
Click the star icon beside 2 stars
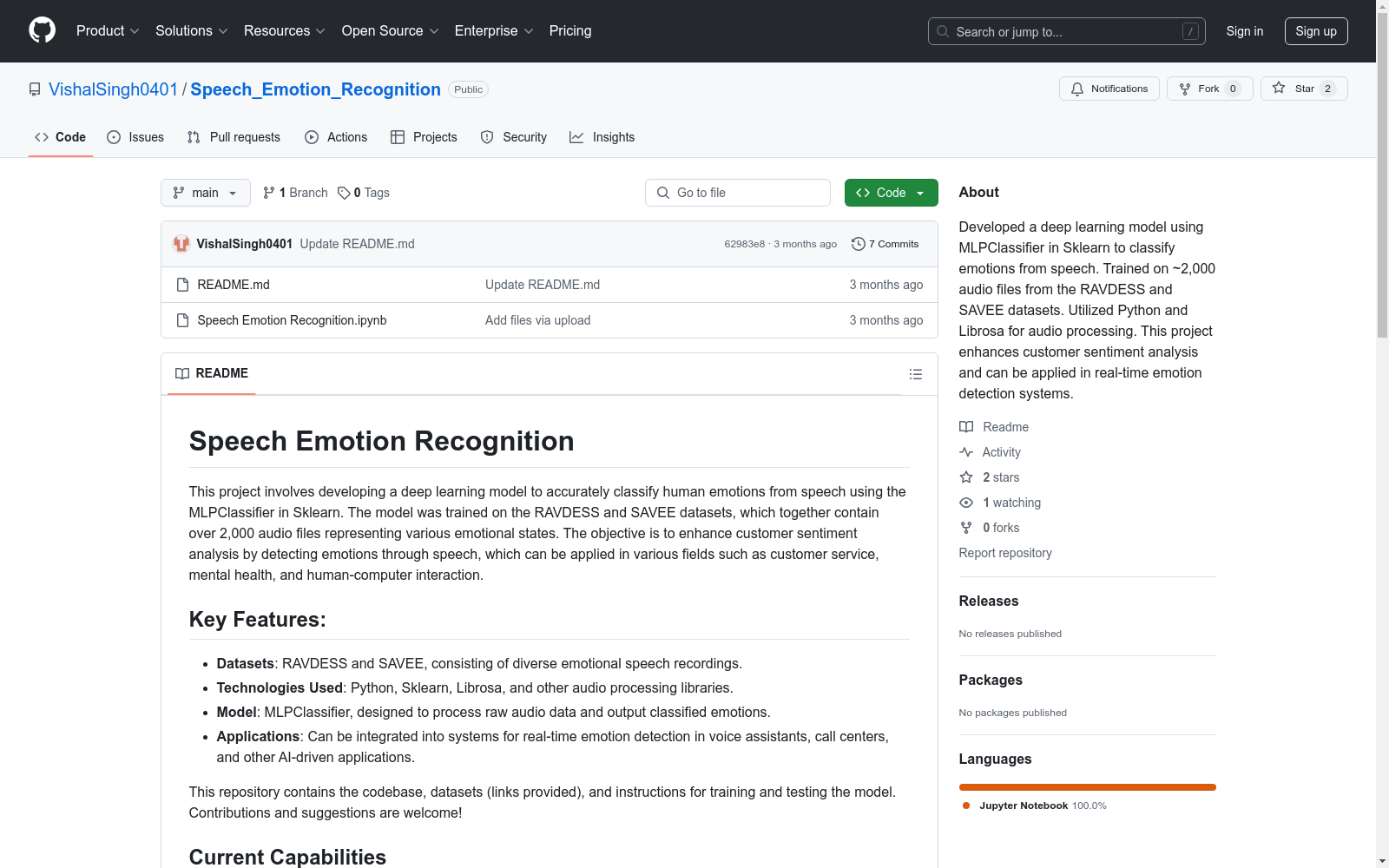(x=966, y=477)
